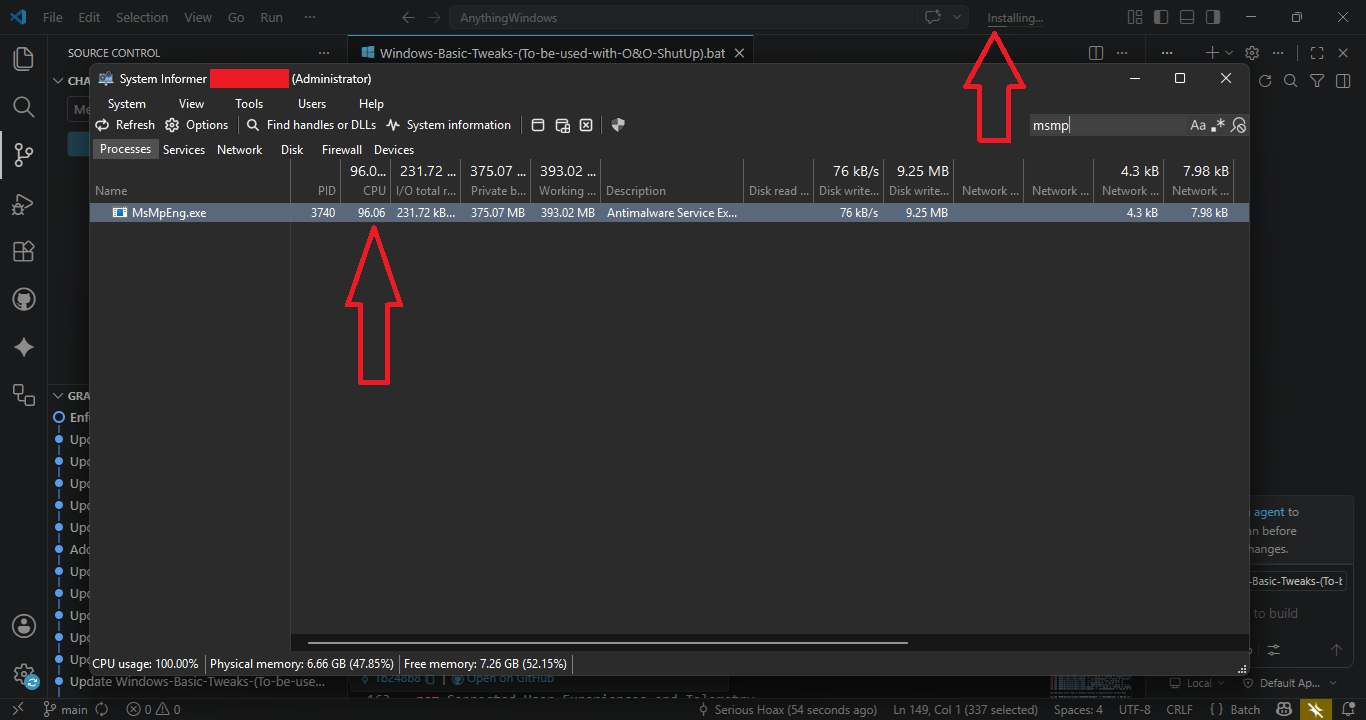Open Customize Layout in VS Code title bar
This screenshot has width=1366, height=720.
pyautogui.click(x=1135, y=17)
